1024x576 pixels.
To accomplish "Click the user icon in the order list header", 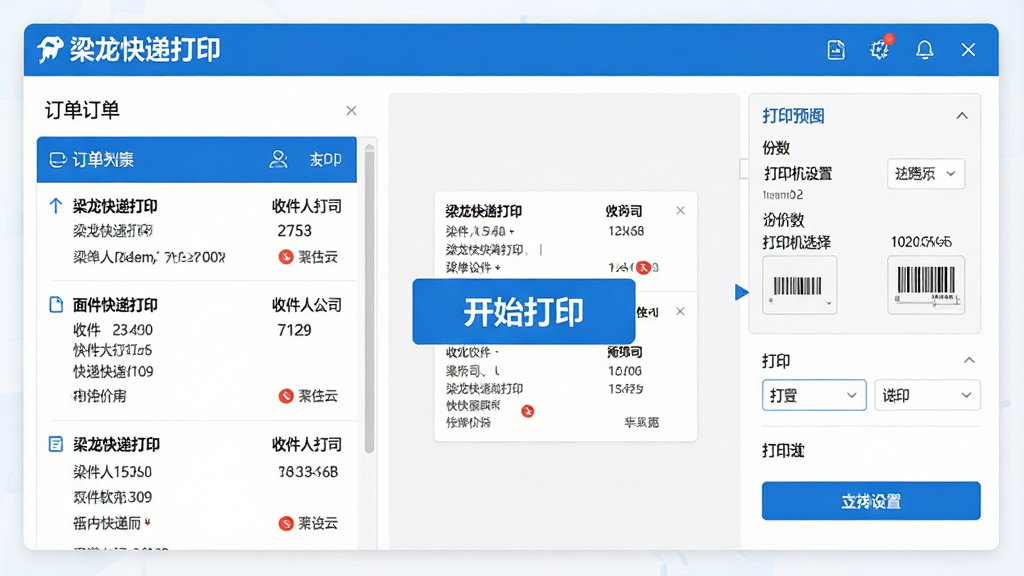I will pyautogui.click(x=278, y=159).
